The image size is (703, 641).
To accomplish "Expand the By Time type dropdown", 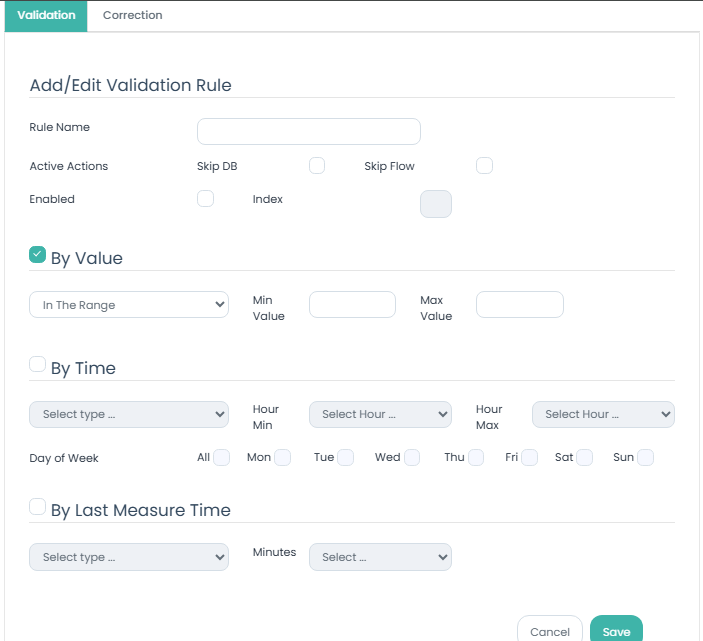I will (x=129, y=414).
